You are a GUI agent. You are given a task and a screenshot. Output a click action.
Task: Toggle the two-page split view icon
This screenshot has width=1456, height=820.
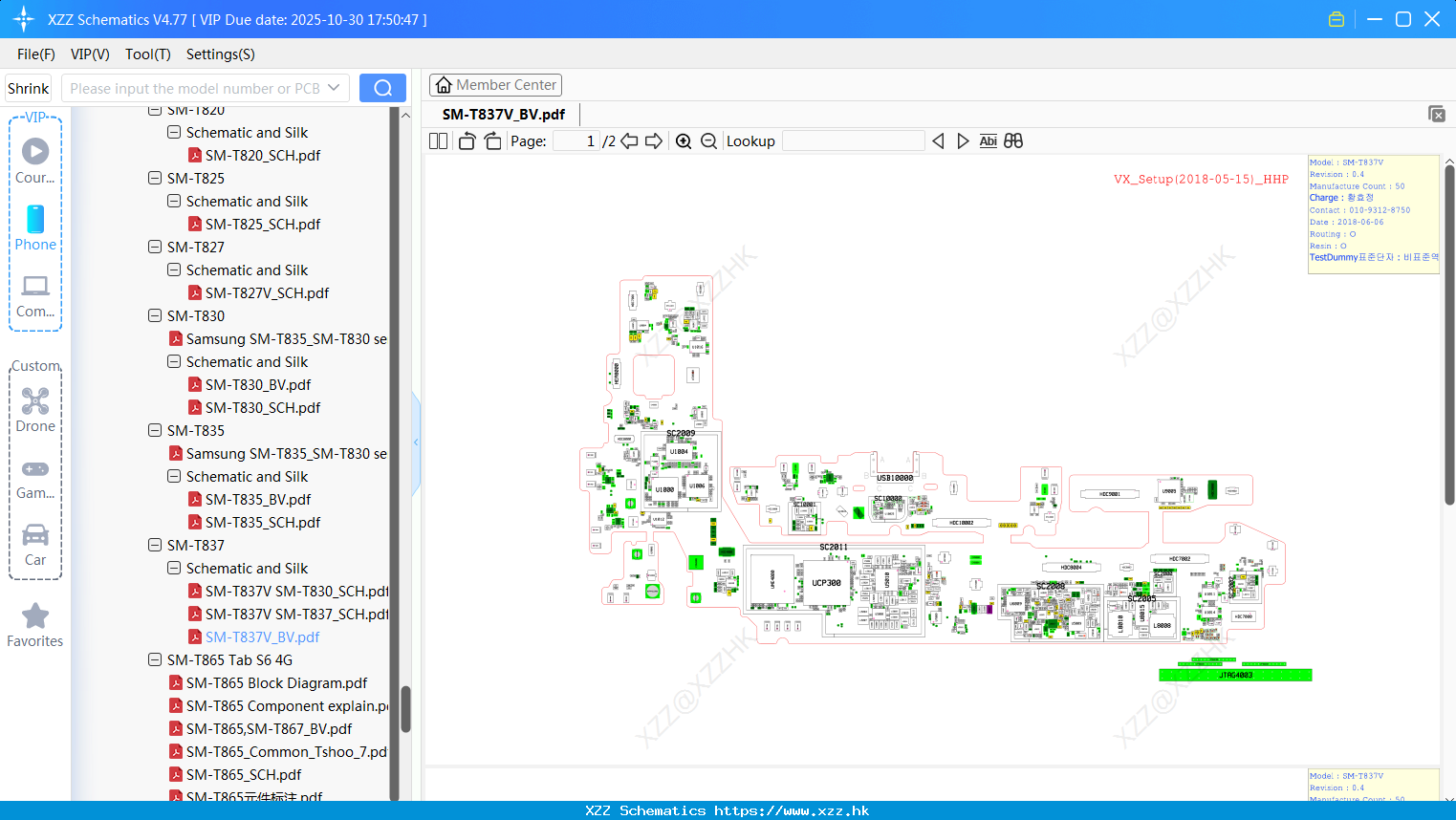point(438,140)
